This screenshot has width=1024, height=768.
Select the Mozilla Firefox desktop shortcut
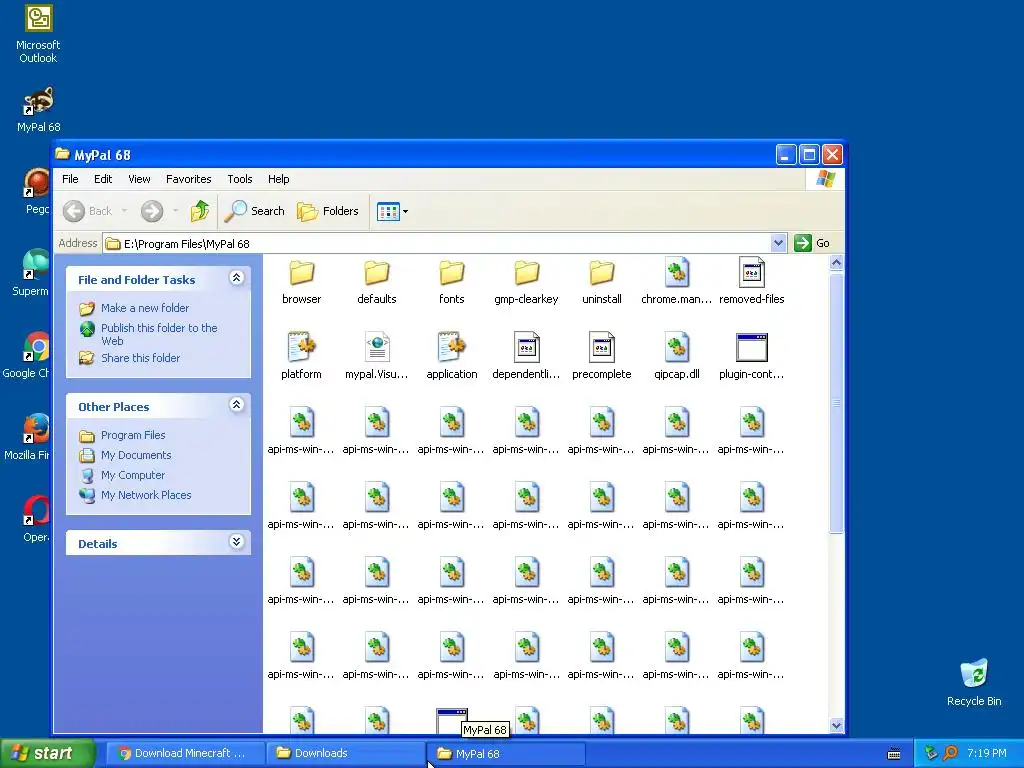point(26,436)
